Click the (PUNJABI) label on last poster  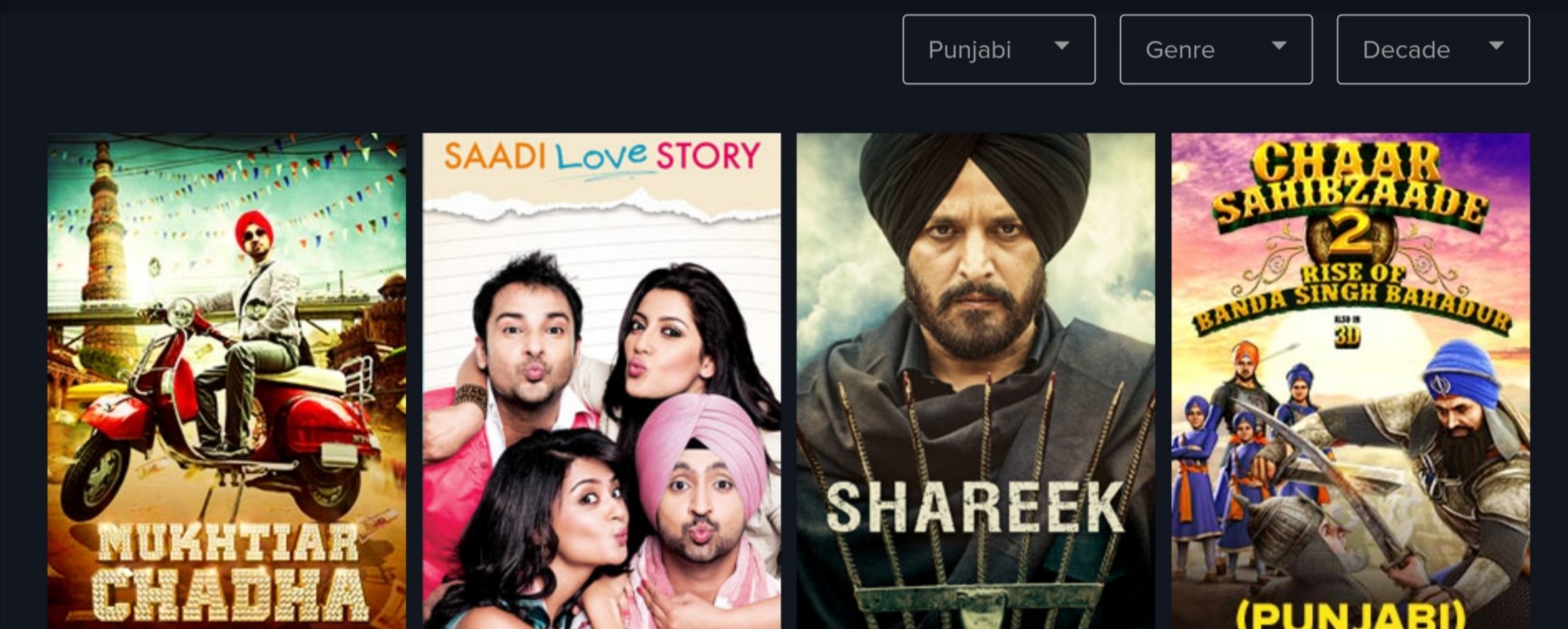[1350, 615]
